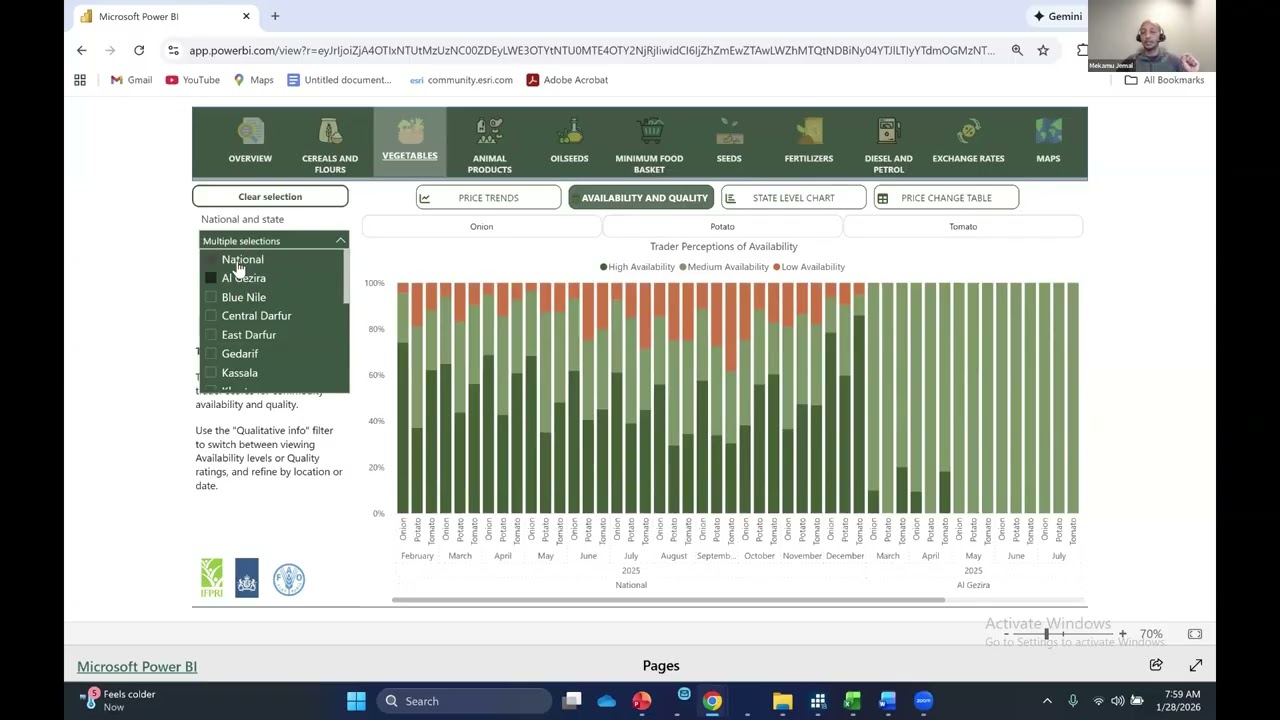Click the High Availability legend item
1280x720 pixels.
coord(637,267)
